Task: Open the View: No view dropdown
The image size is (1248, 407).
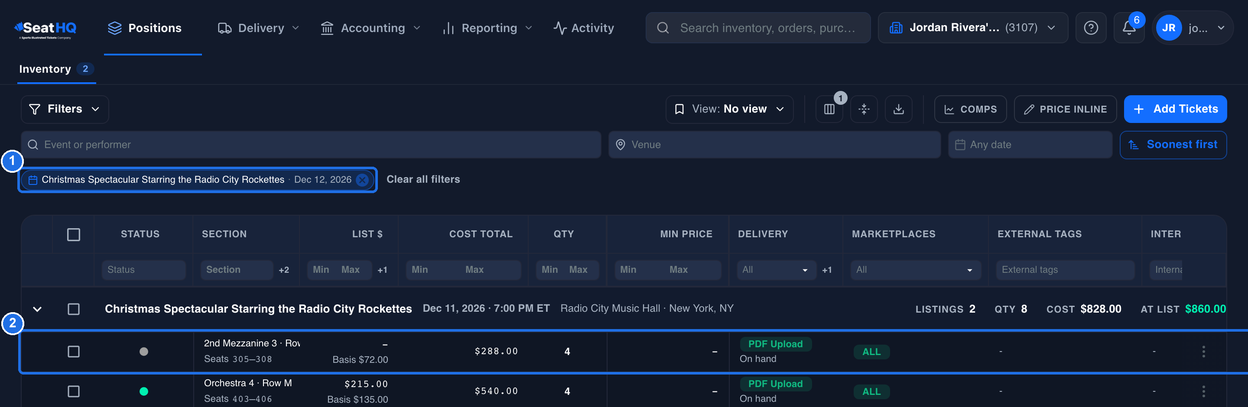Action: (x=730, y=109)
